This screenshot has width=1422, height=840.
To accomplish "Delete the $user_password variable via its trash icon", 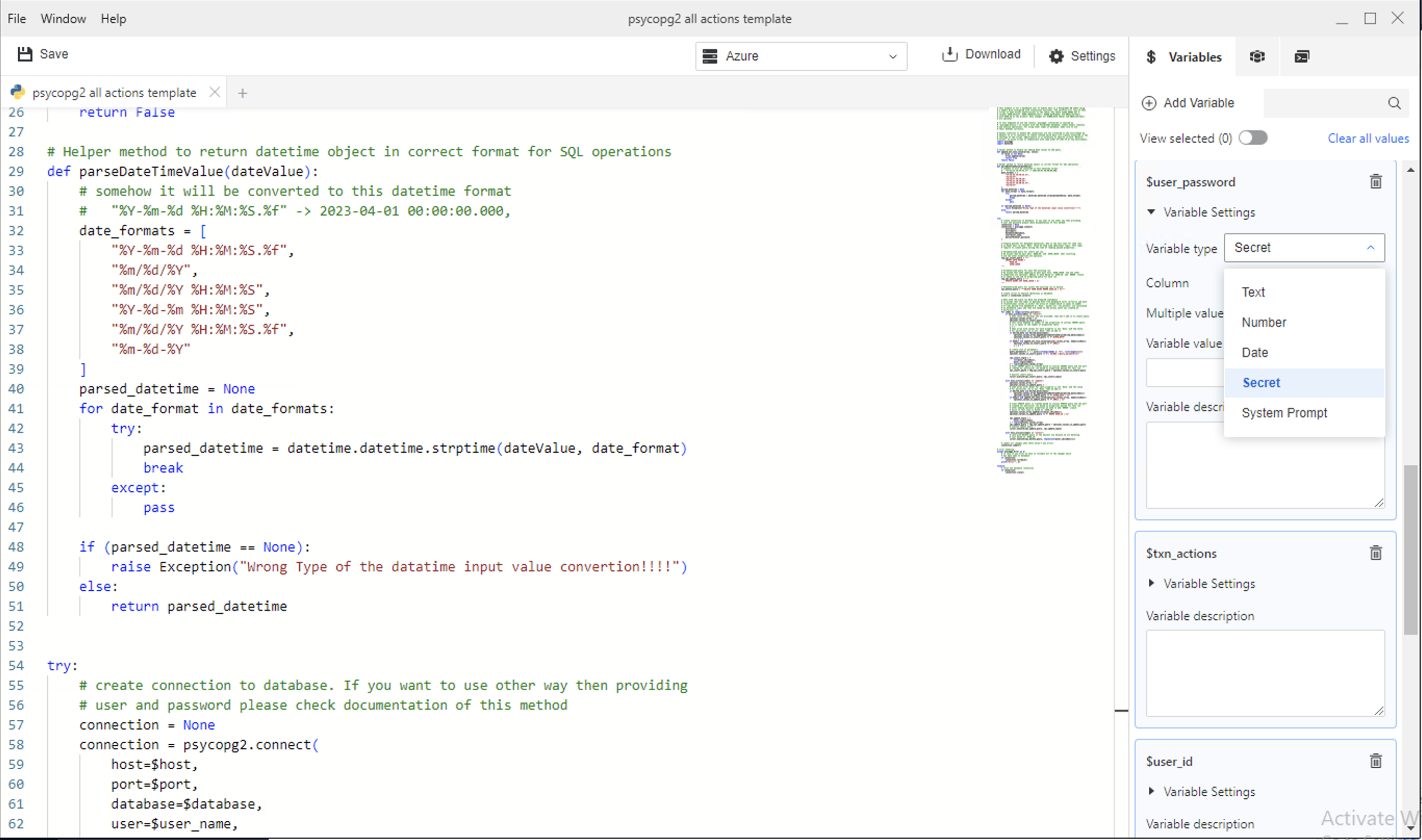I will coord(1376,182).
